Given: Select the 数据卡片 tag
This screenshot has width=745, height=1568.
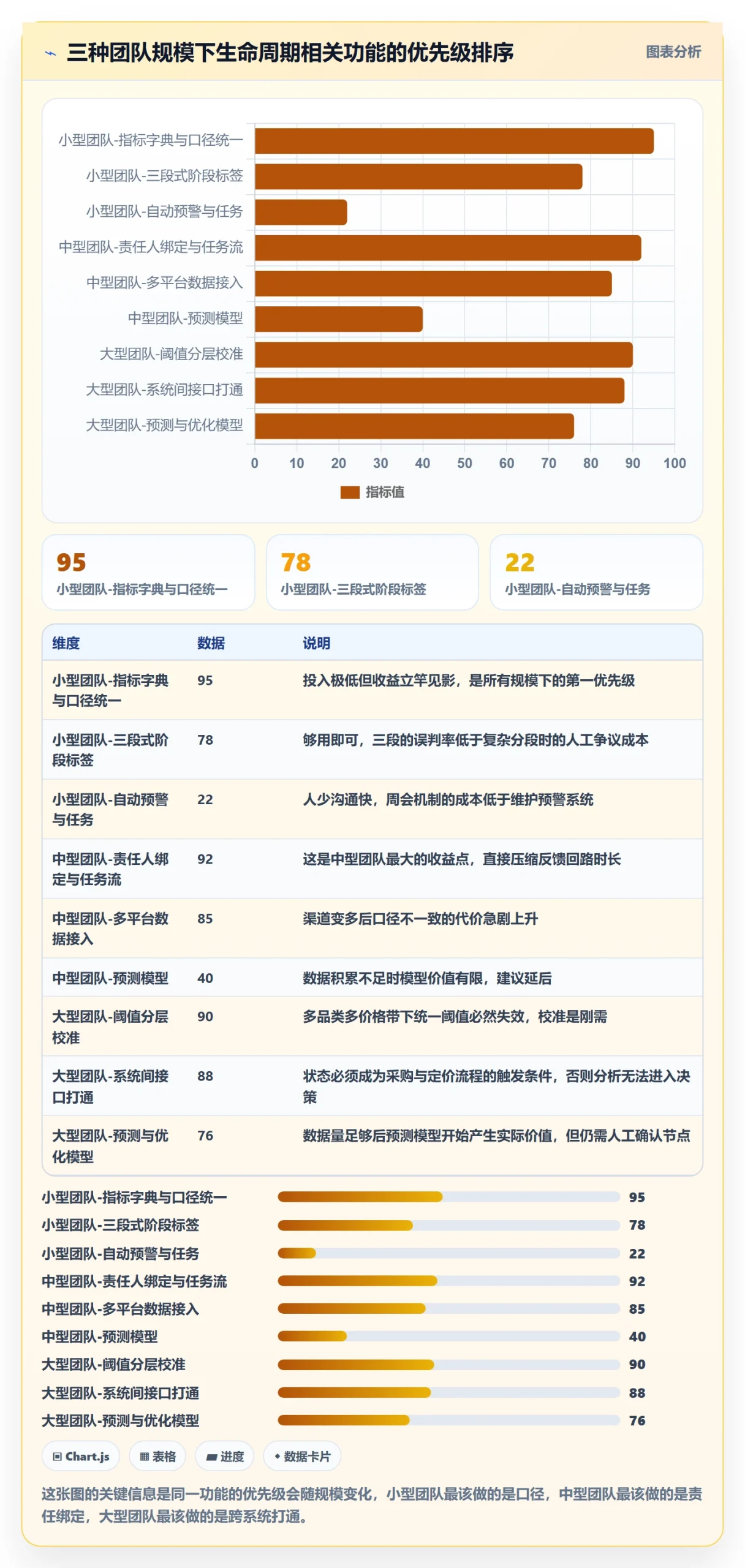Looking at the screenshot, I should pyautogui.click(x=302, y=1457).
